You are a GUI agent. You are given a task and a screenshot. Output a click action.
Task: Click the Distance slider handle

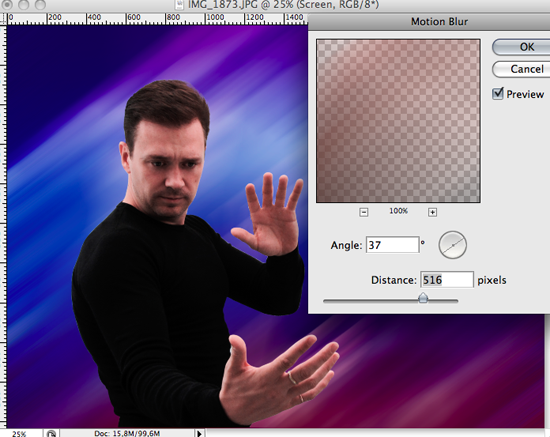click(x=423, y=298)
